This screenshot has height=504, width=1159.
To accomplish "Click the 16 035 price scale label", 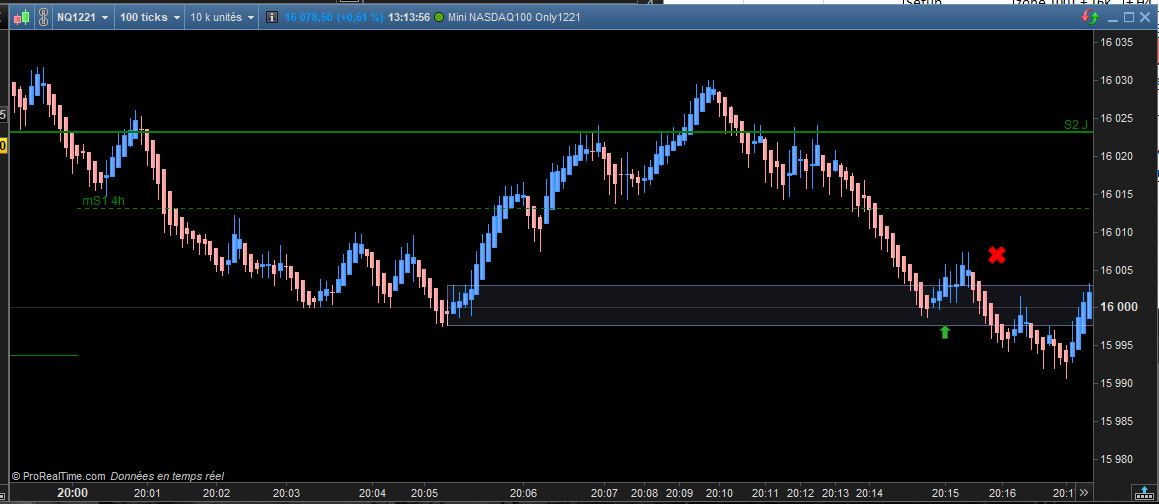I will click(1117, 42).
